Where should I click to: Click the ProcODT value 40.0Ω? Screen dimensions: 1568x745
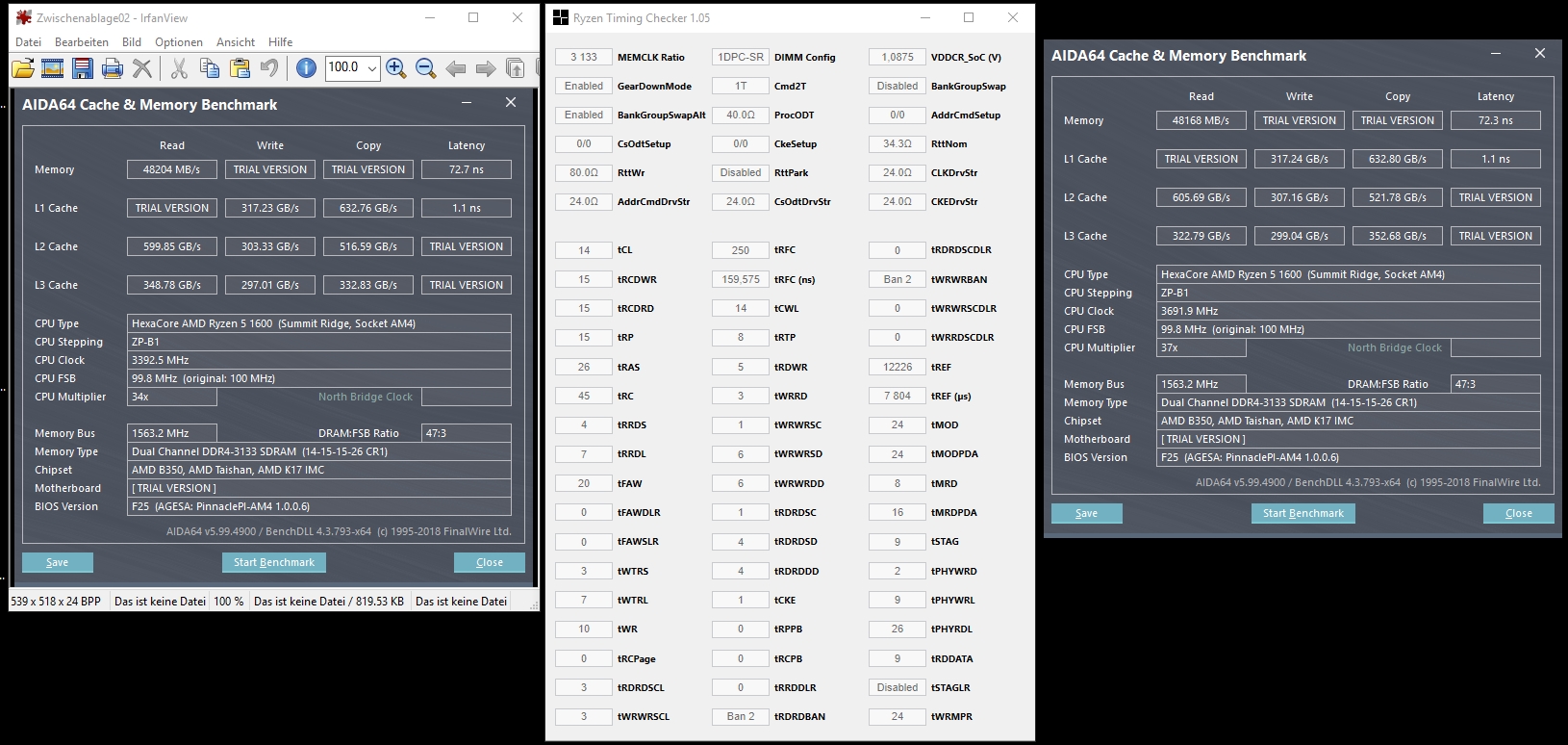click(741, 115)
